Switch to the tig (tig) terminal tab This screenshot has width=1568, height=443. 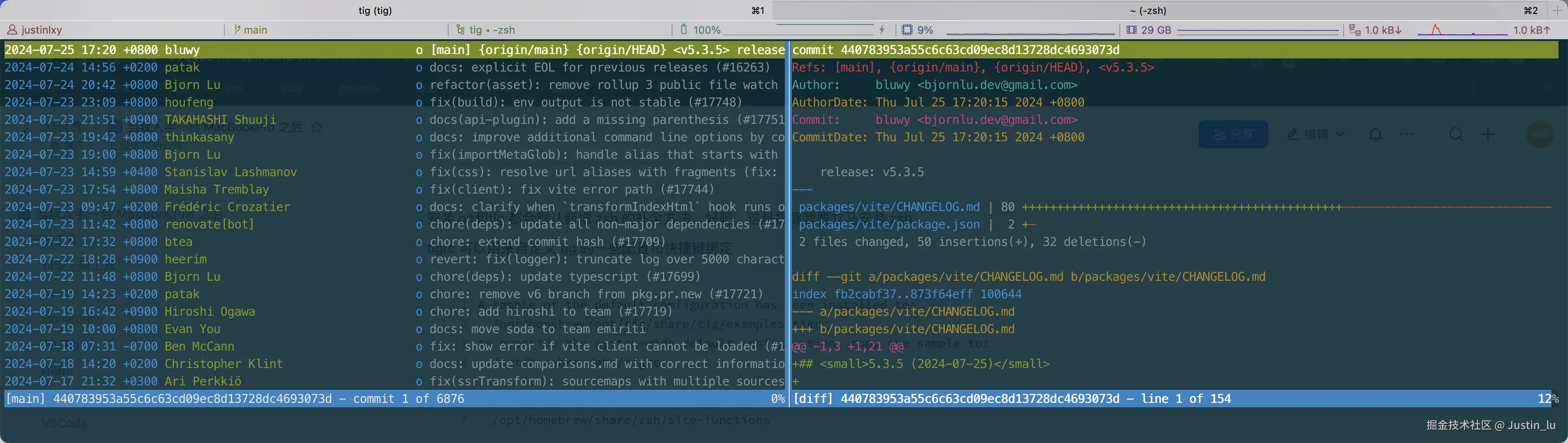386,10
